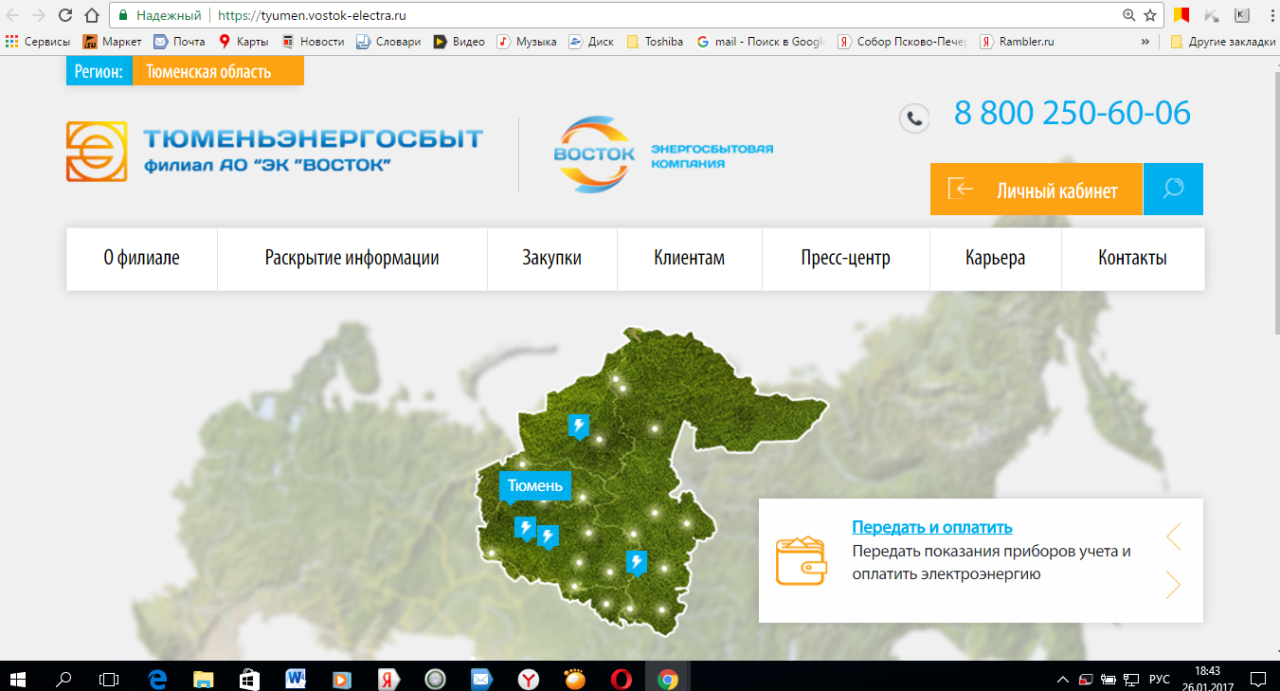
Task: Open the Новости bookmark
Action: (x=313, y=42)
